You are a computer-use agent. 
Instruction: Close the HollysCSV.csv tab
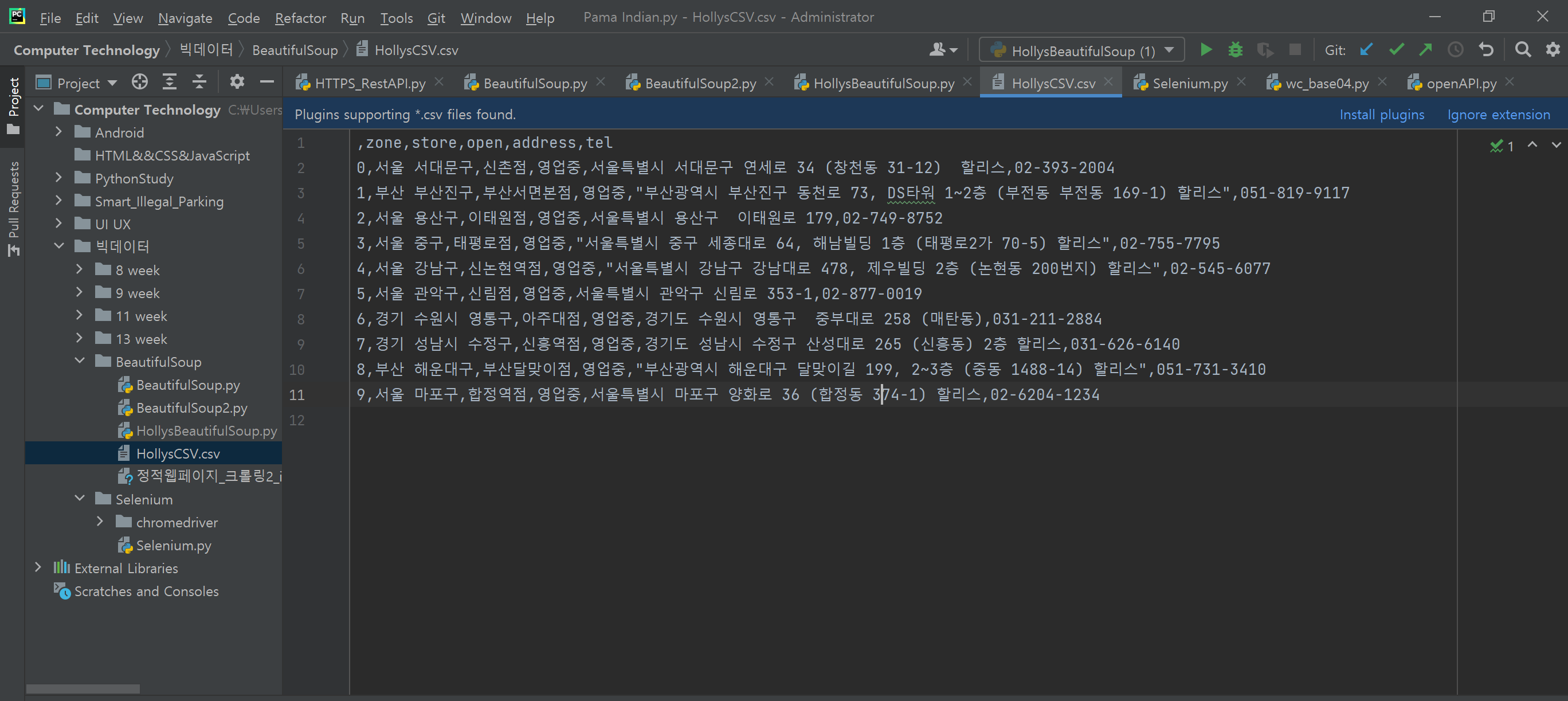[1108, 81]
